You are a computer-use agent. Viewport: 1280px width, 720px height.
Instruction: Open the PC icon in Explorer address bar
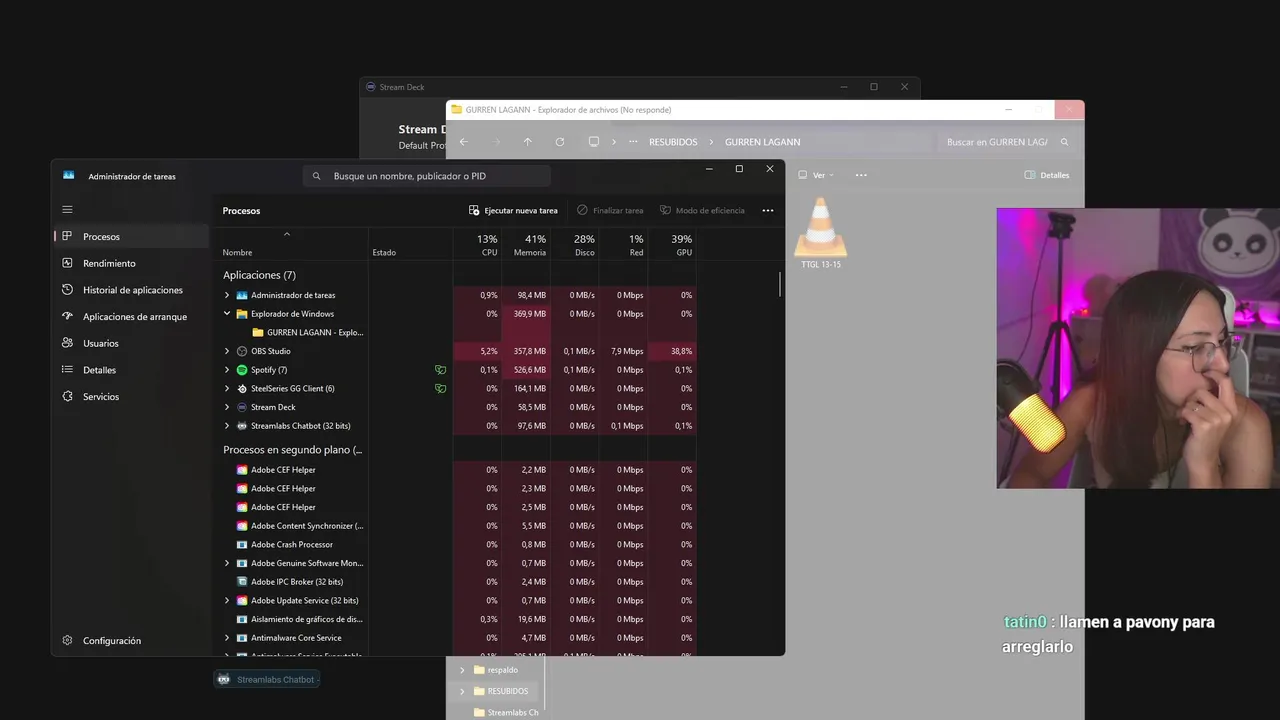(594, 142)
